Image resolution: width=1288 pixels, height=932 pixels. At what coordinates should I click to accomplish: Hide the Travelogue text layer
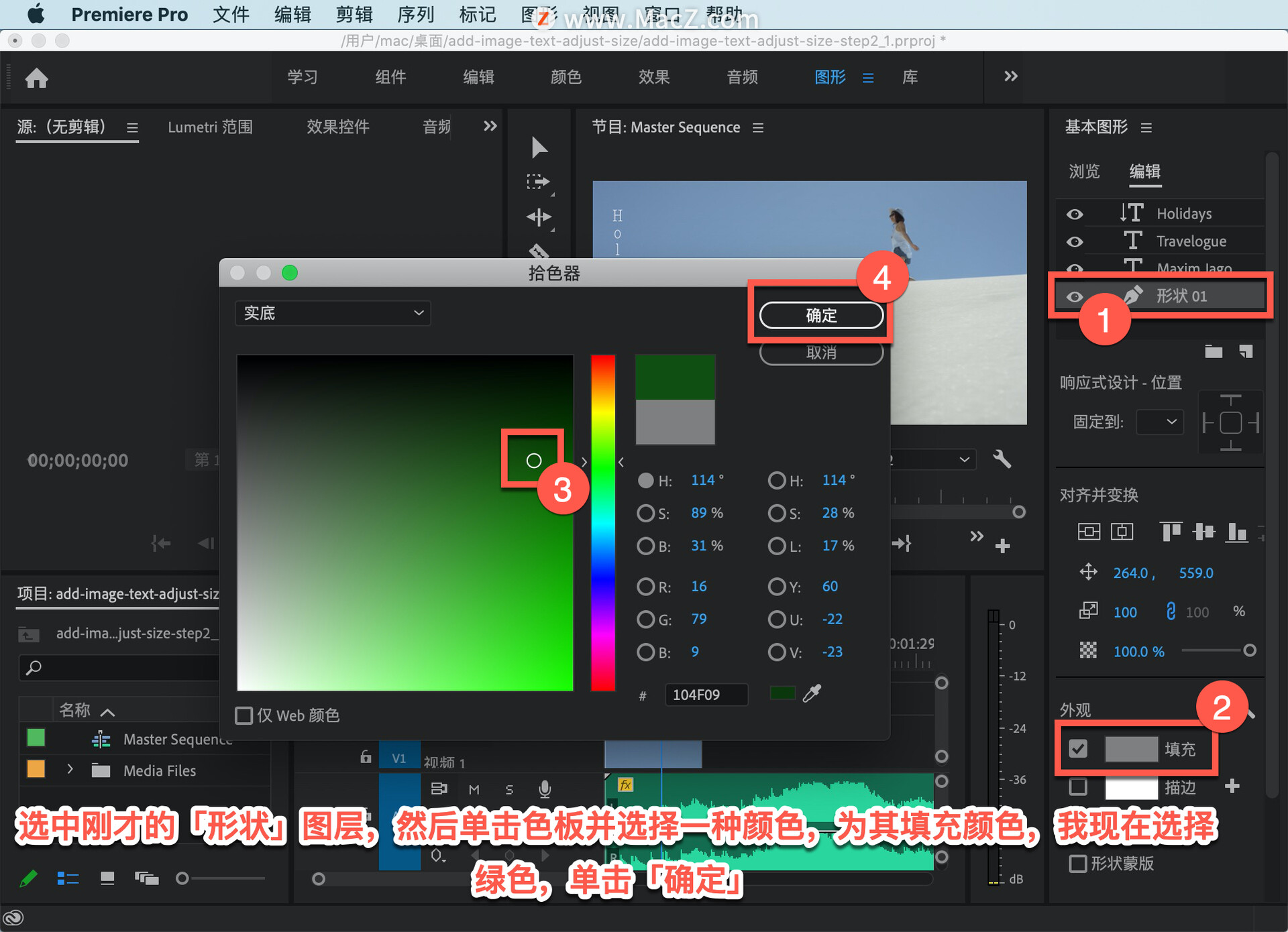tap(1075, 241)
